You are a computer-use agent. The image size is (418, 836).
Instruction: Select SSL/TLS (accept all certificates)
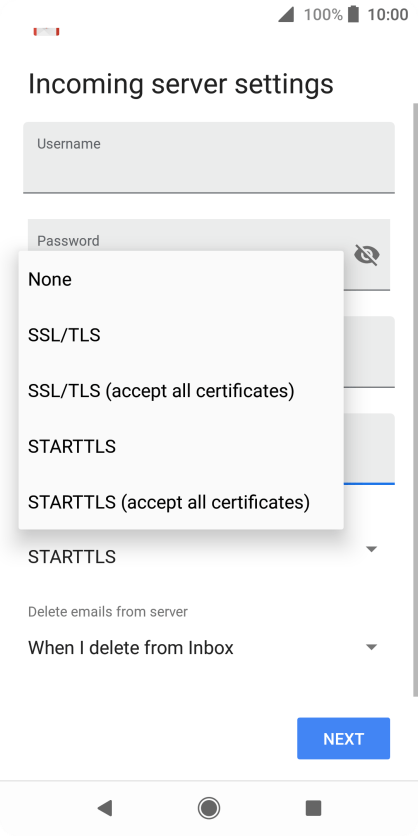pos(181,391)
